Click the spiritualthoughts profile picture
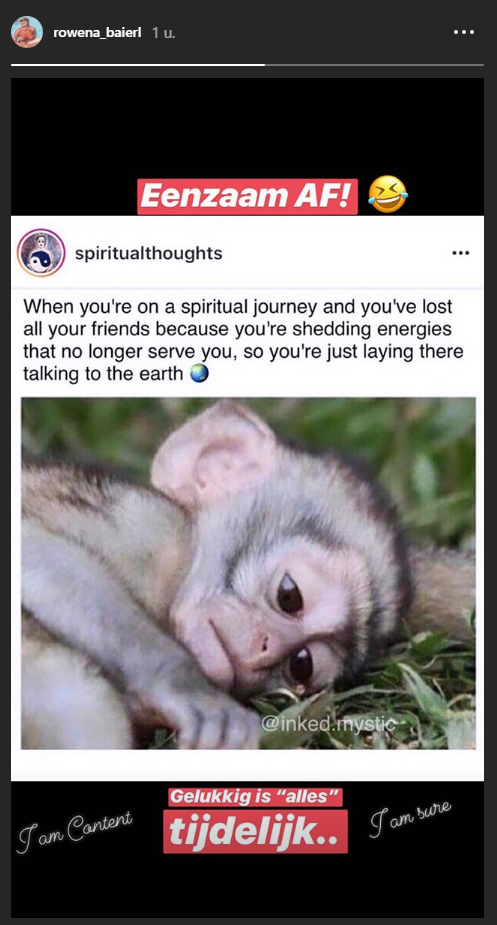Screen dimensions: 497x925 point(41,253)
